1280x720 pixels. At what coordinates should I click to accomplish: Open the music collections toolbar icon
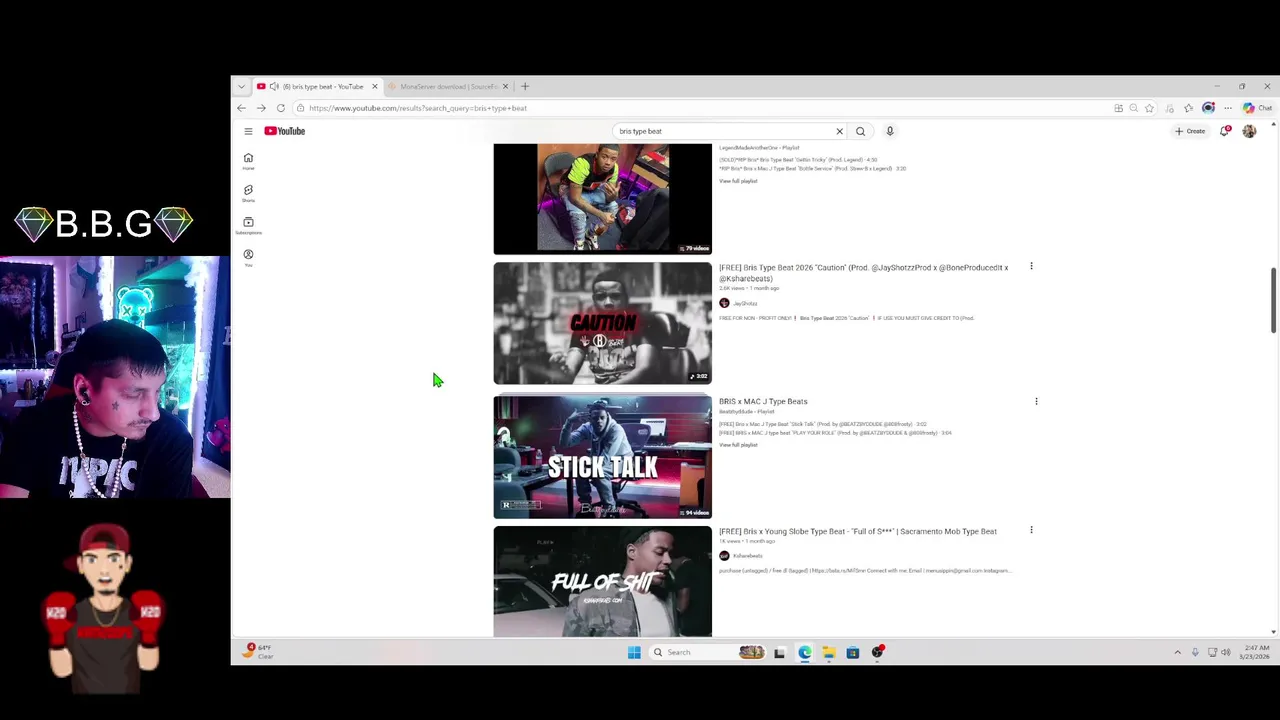pos(1169,108)
